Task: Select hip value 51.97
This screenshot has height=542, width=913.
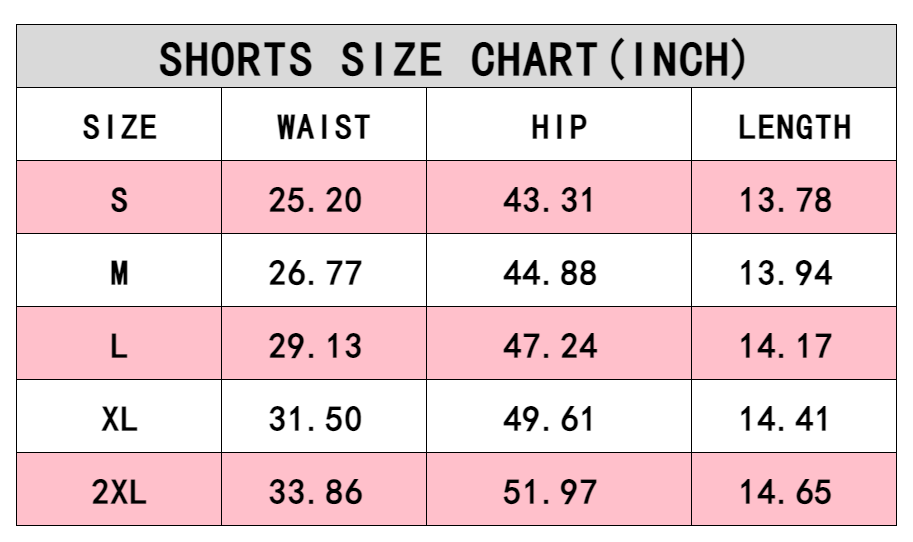Action: [x=549, y=492]
